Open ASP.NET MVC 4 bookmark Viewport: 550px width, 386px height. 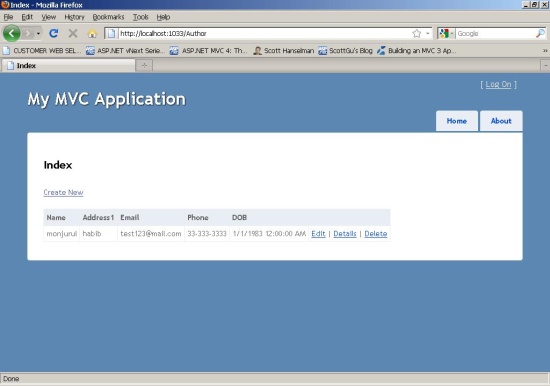coord(209,51)
